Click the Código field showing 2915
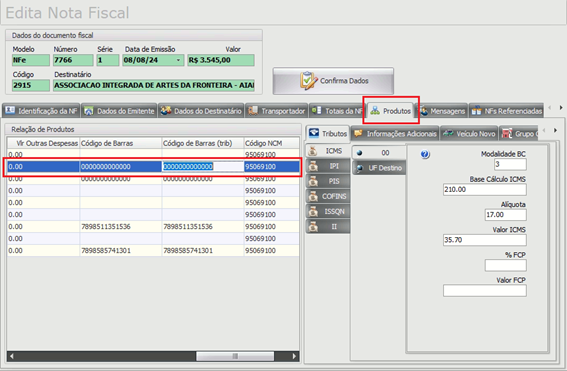The height and width of the screenshot is (371, 567). click(x=31, y=85)
